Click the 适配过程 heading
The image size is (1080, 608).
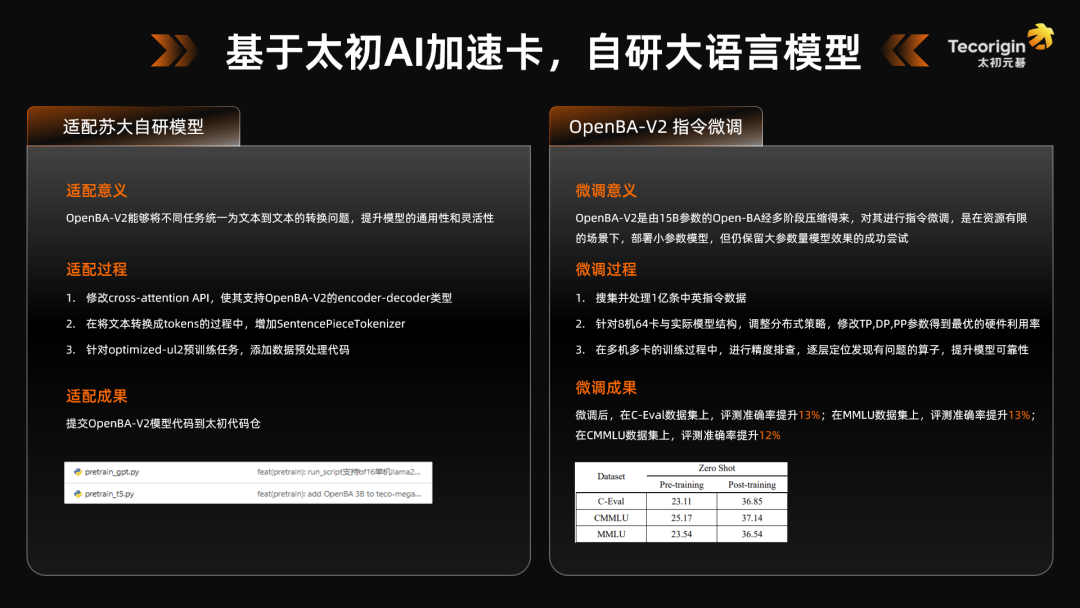tap(97, 269)
